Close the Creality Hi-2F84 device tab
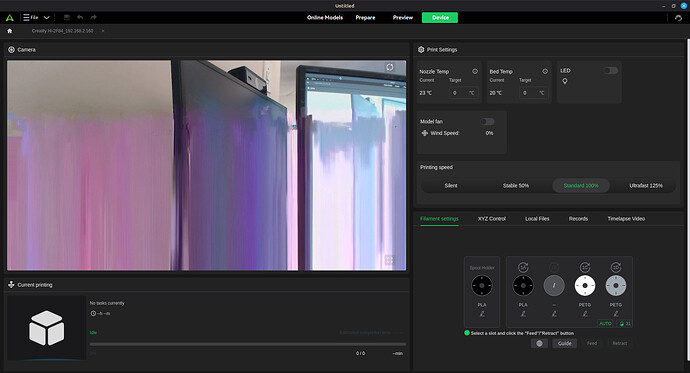 pyautogui.click(x=103, y=31)
